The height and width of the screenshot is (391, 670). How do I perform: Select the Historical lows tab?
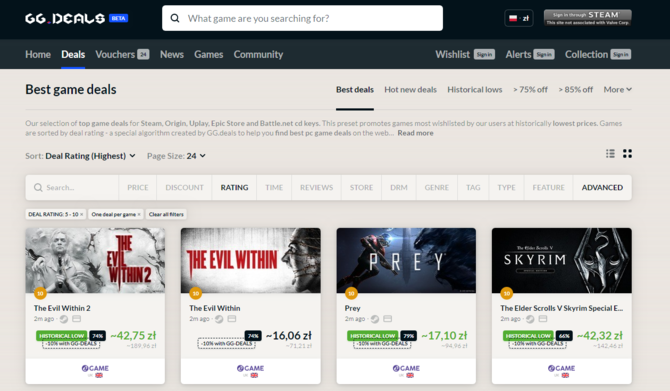475,90
